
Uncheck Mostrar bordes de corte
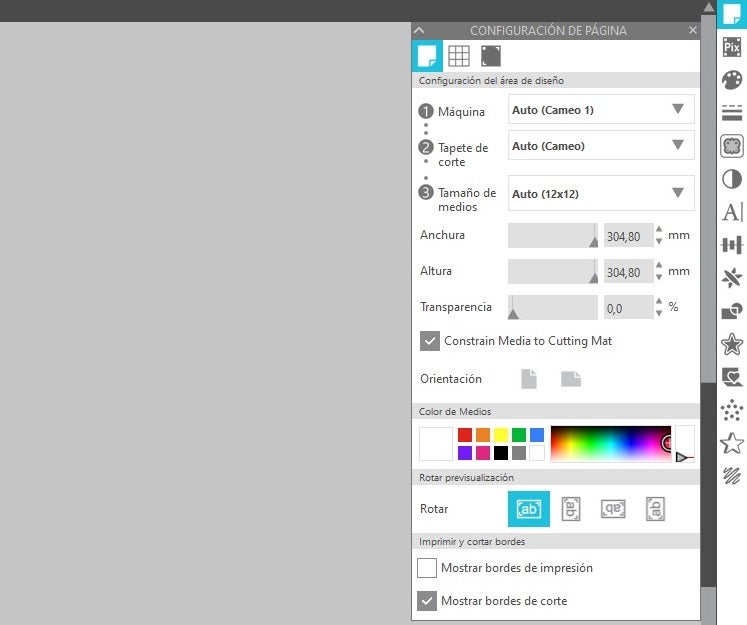pyautogui.click(x=427, y=601)
